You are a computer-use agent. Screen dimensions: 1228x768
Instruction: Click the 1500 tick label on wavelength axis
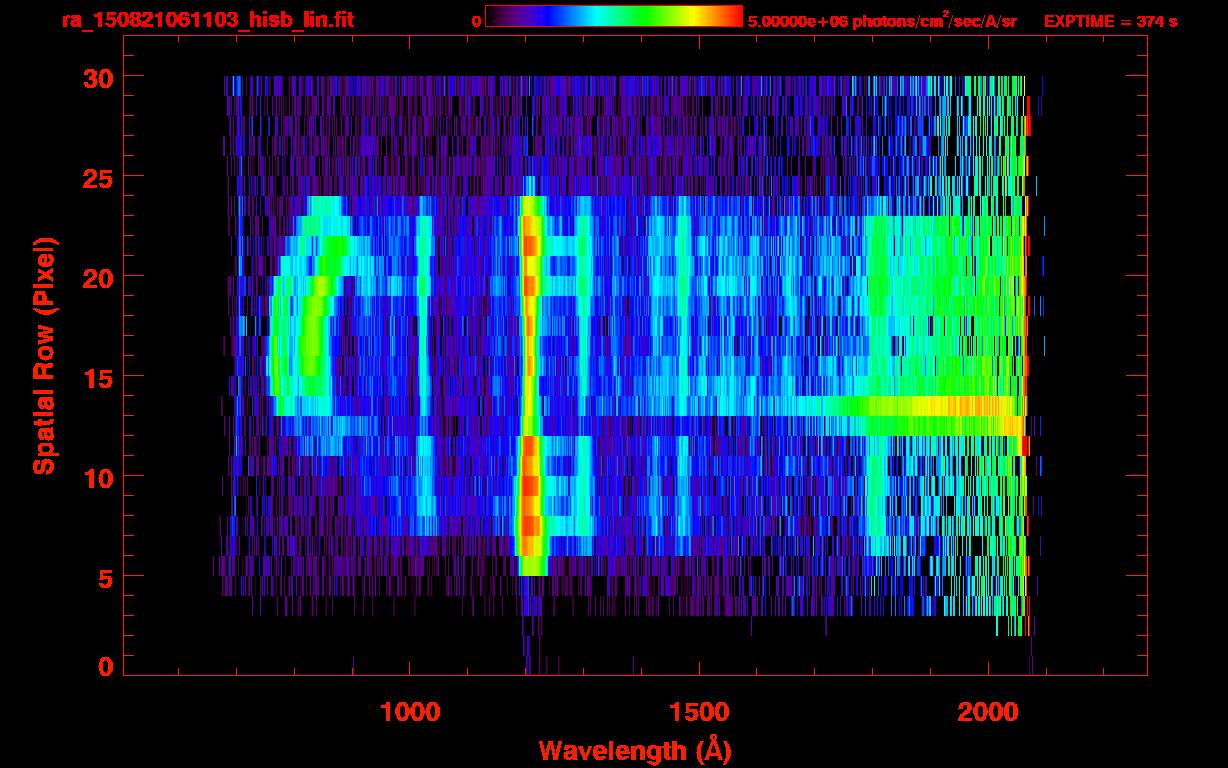pyautogui.click(x=698, y=712)
